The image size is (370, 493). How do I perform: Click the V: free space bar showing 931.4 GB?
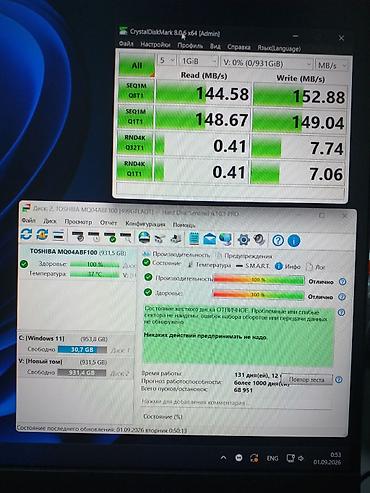point(82,372)
